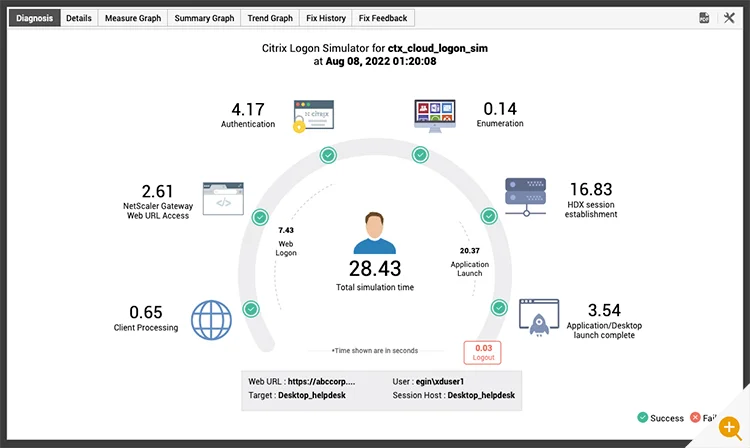The width and height of the screenshot is (750, 448).
Task: Click the orange zoom-in magnifier icon
Action: pyautogui.click(x=730, y=427)
